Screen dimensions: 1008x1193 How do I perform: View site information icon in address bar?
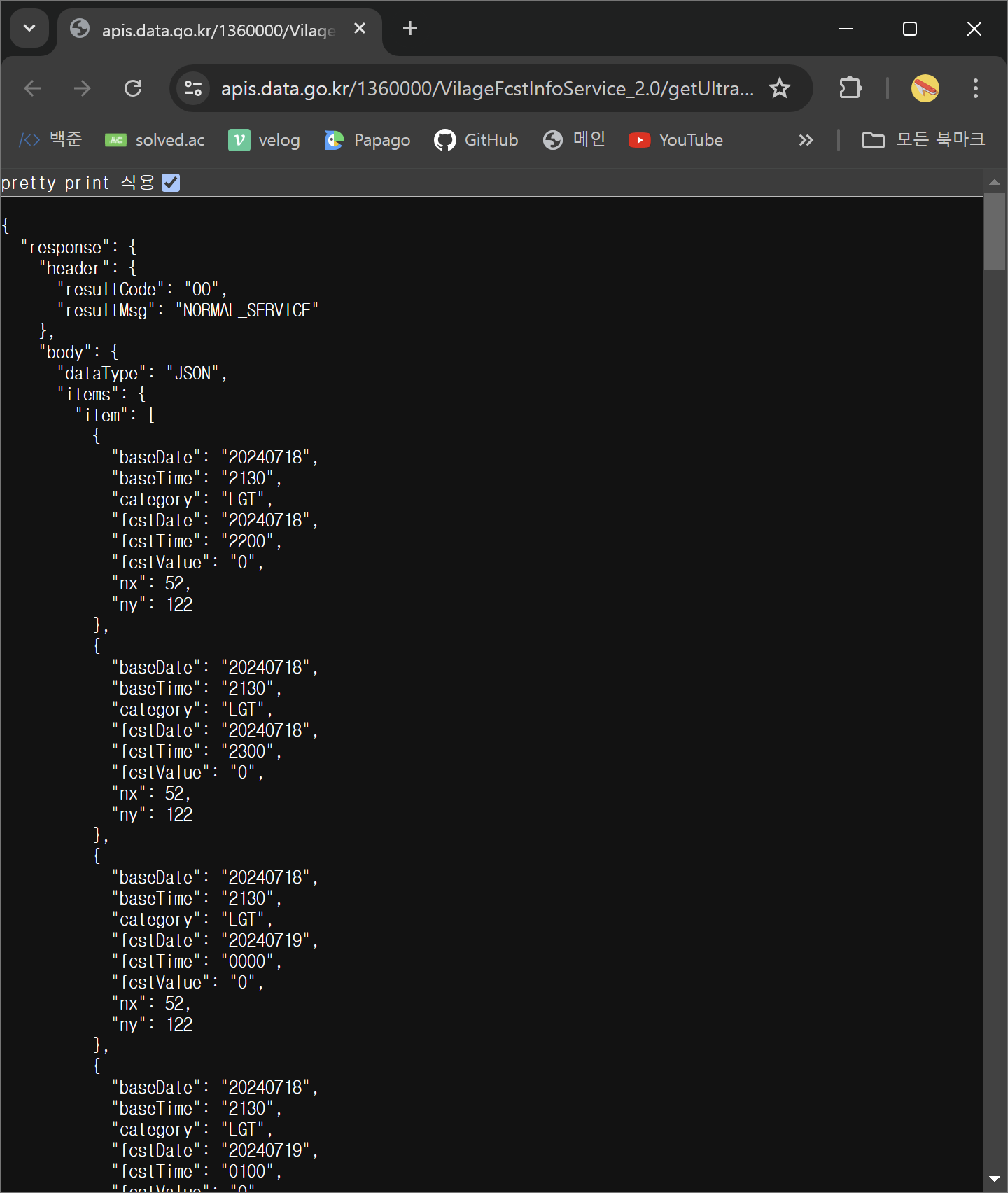coord(192,88)
